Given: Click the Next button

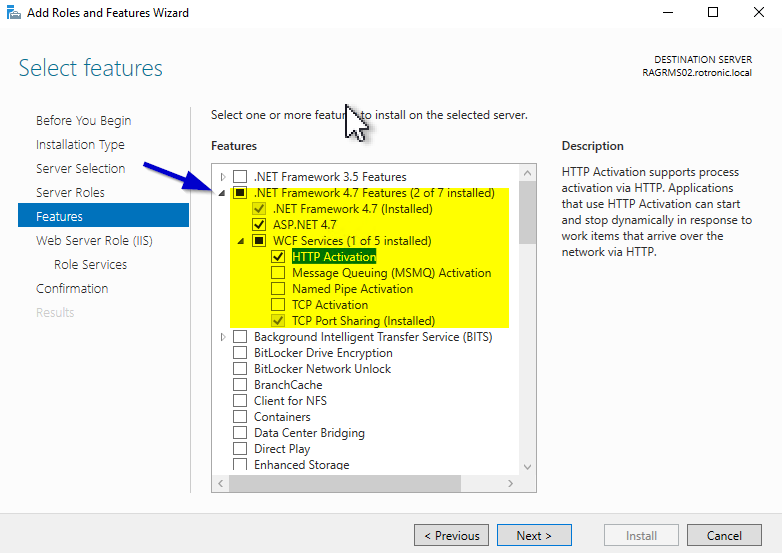Looking at the screenshot, I should tap(534, 535).
